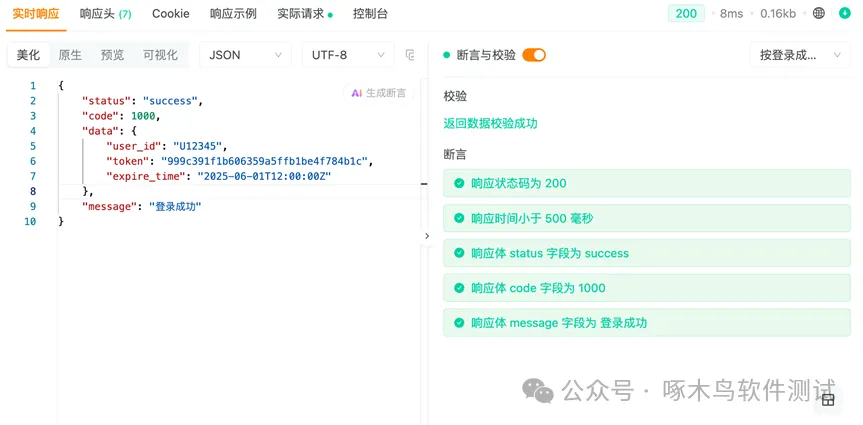
Task: Click the "登录成功" message value in the JSON
Action: click(176, 206)
